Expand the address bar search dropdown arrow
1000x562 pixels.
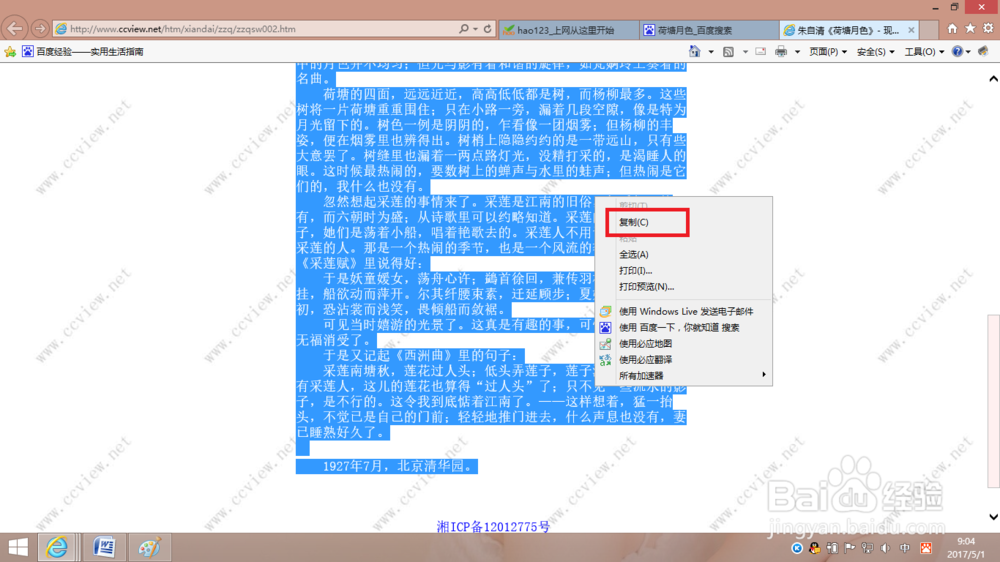(476, 29)
